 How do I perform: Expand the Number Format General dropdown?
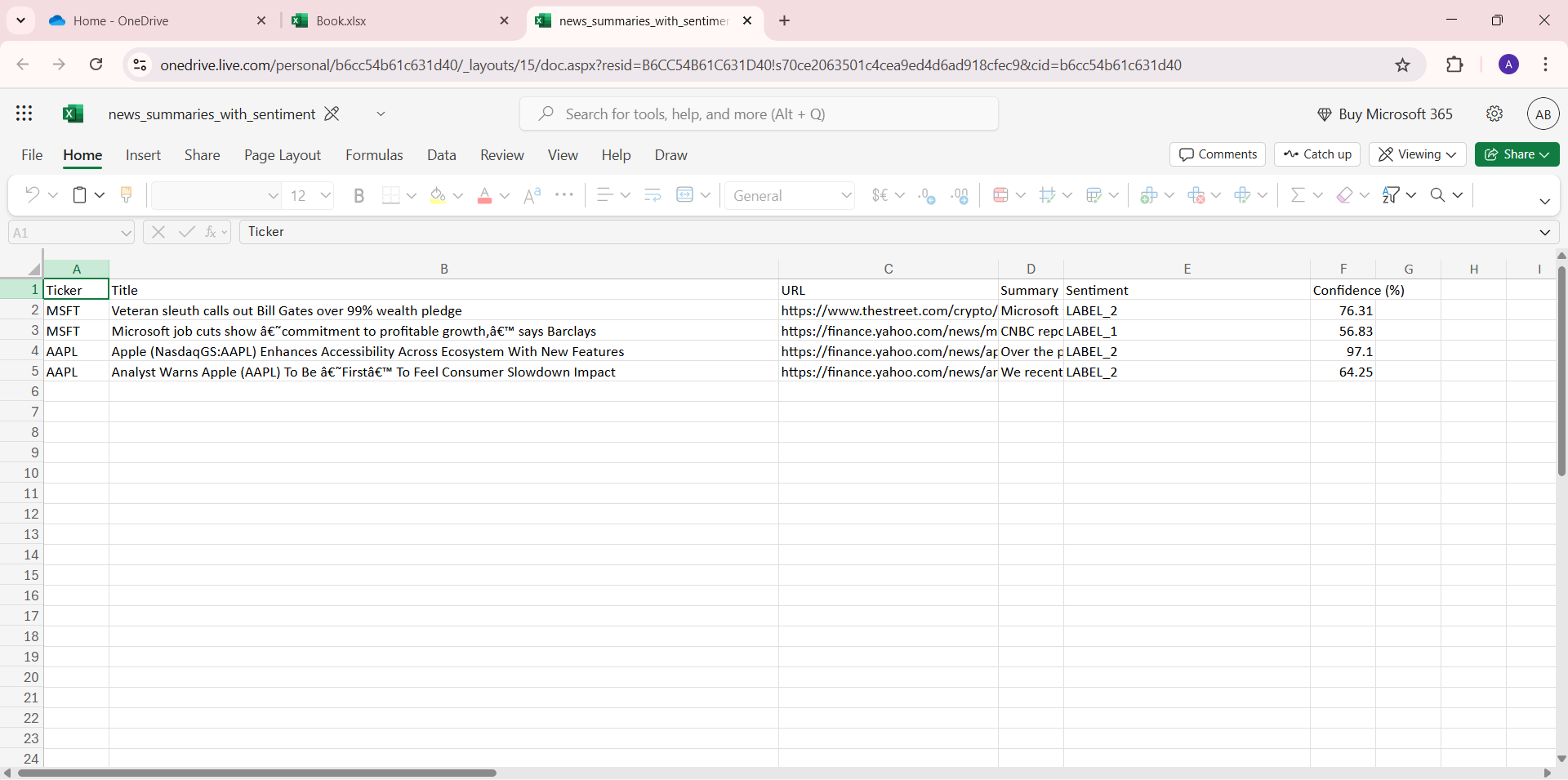click(x=846, y=195)
